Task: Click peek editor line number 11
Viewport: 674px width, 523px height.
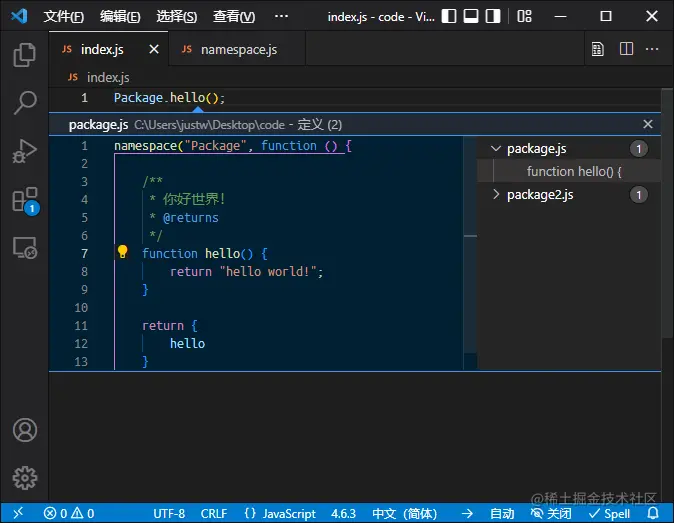Action: [81, 325]
